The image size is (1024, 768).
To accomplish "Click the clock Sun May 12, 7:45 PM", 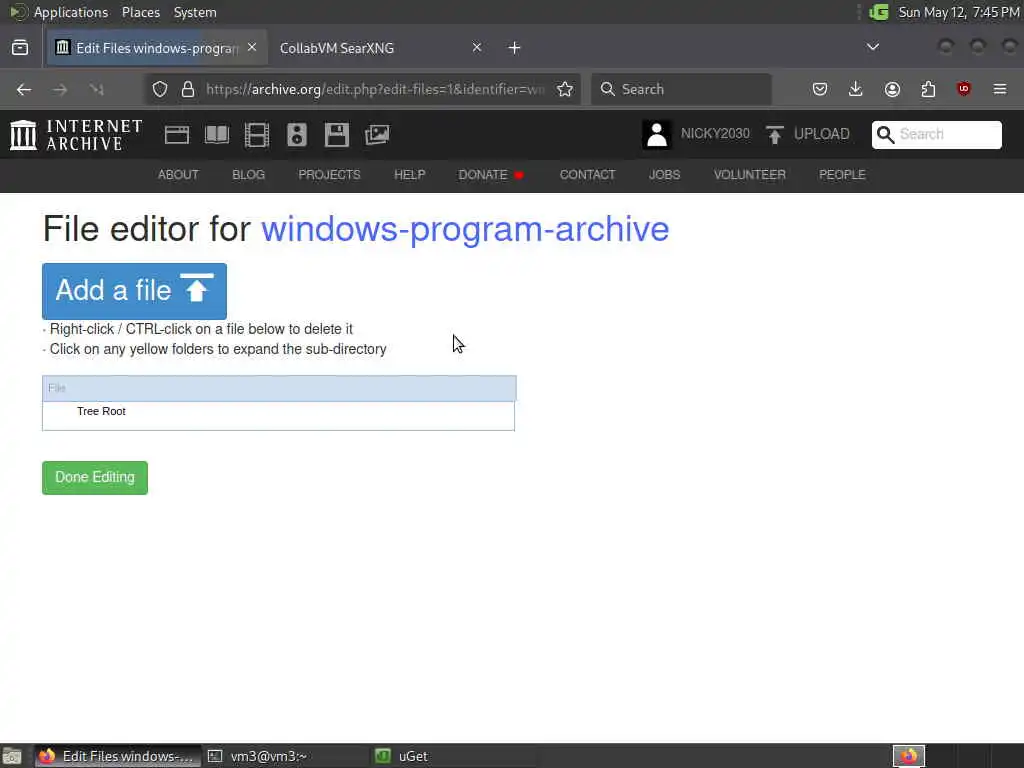I will [959, 12].
